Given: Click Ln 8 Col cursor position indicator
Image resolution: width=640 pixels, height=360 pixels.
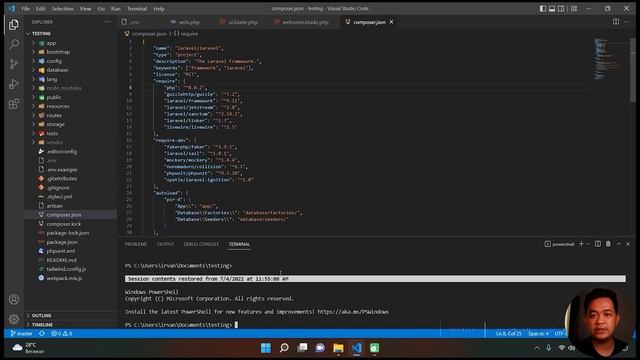Looking at the screenshot, I should click(508, 333).
